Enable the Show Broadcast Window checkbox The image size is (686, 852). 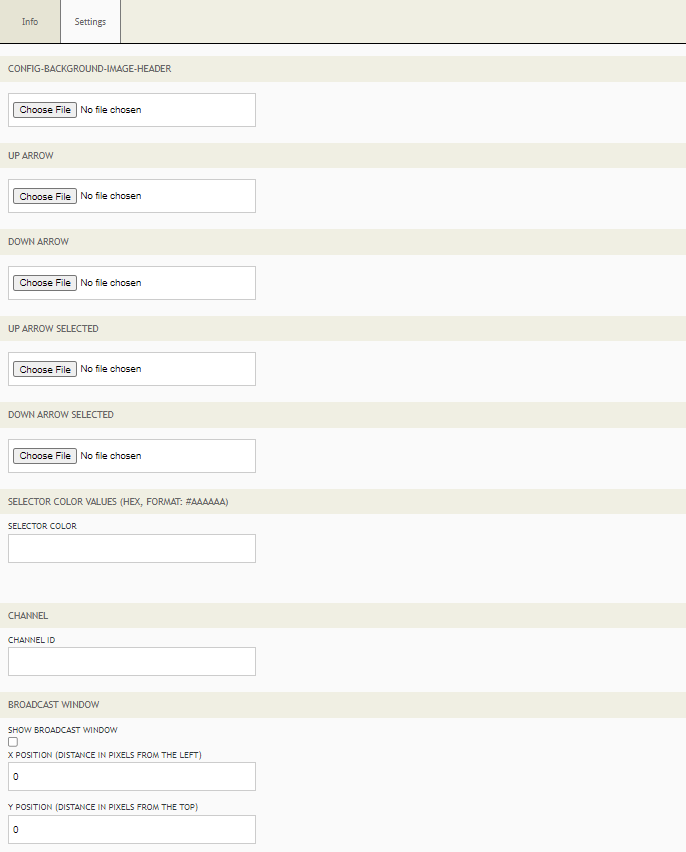[x=13, y=742]
